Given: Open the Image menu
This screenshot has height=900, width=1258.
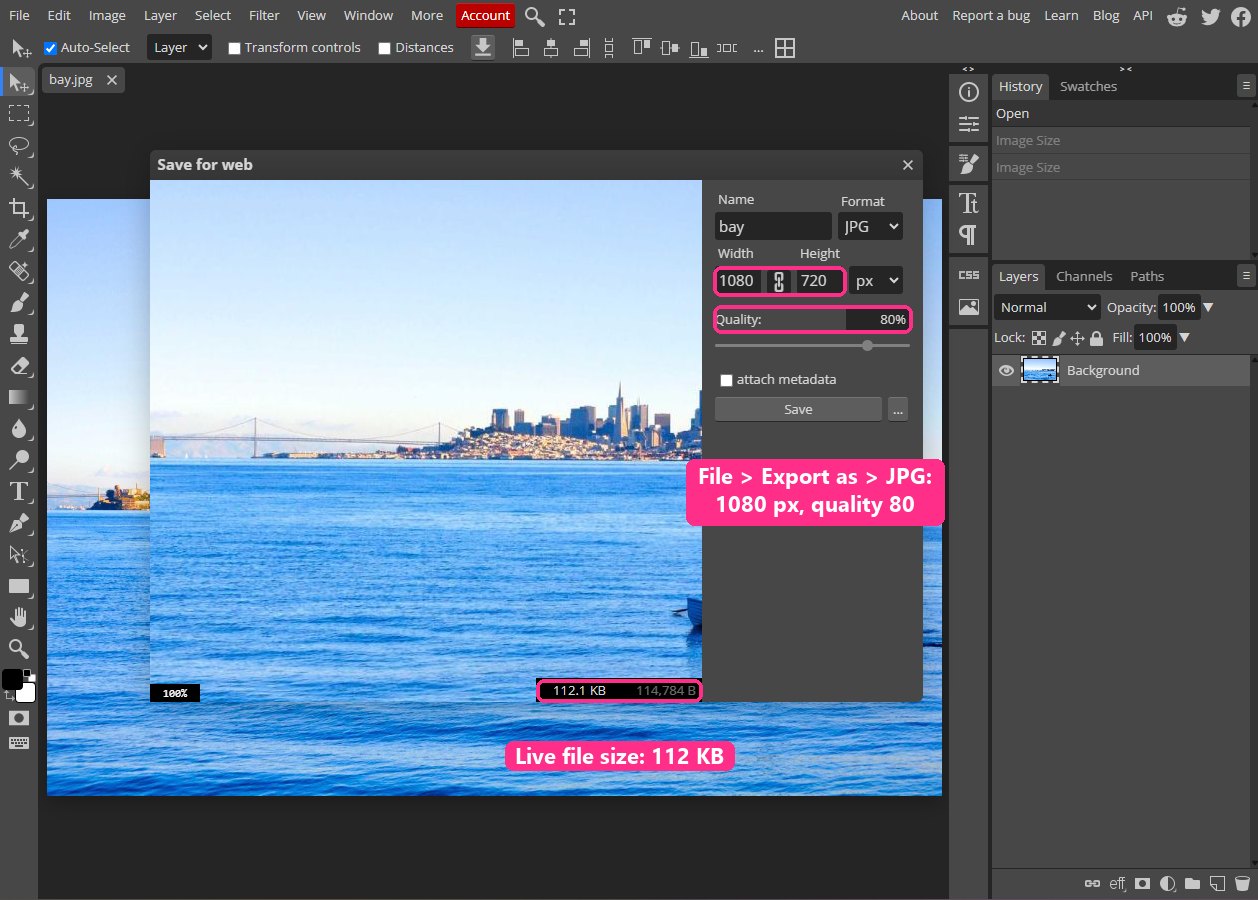Looking at the screenshot, I should [x=107, y=16].
